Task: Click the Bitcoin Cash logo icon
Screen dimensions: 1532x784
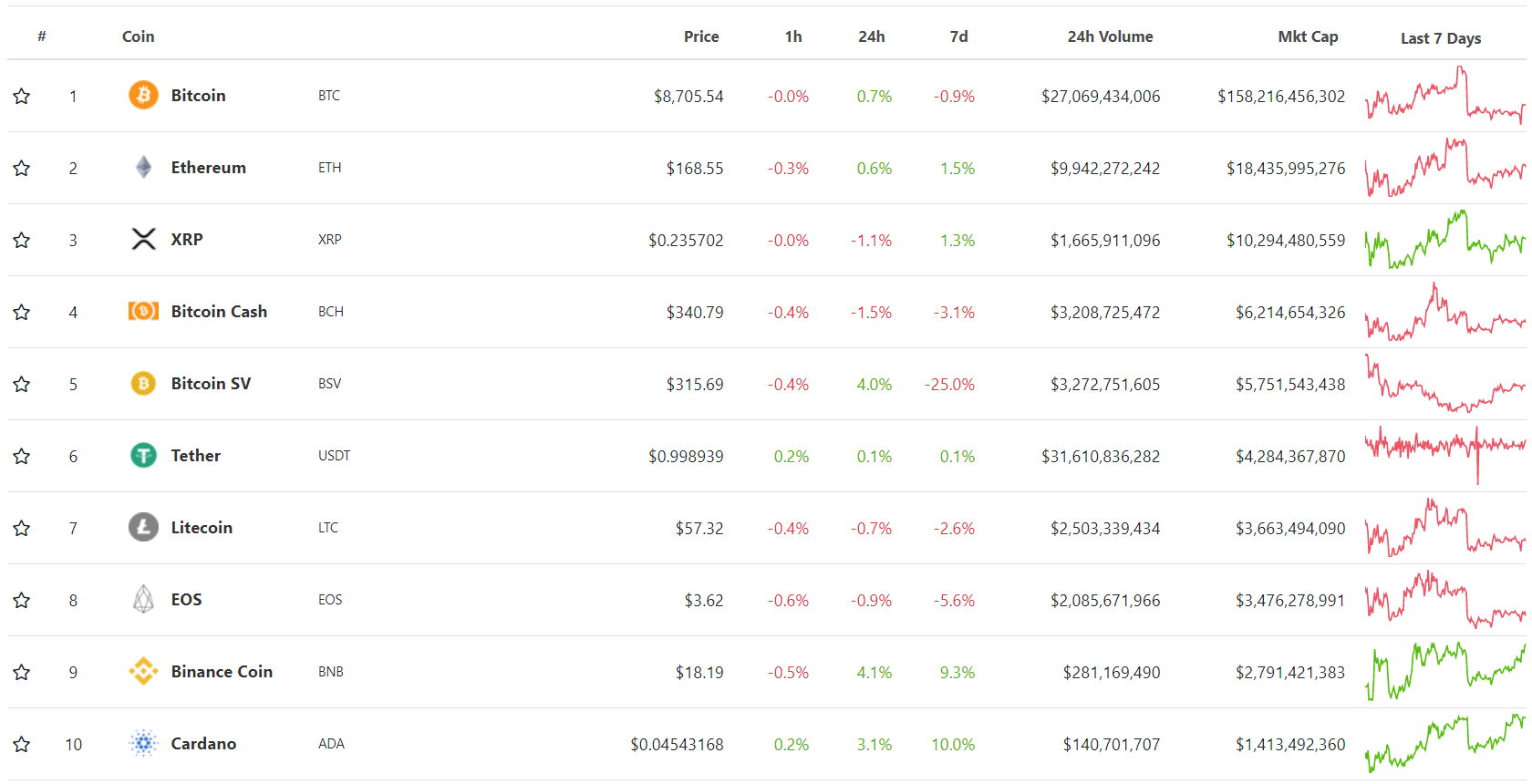Action: click(143, 311)
